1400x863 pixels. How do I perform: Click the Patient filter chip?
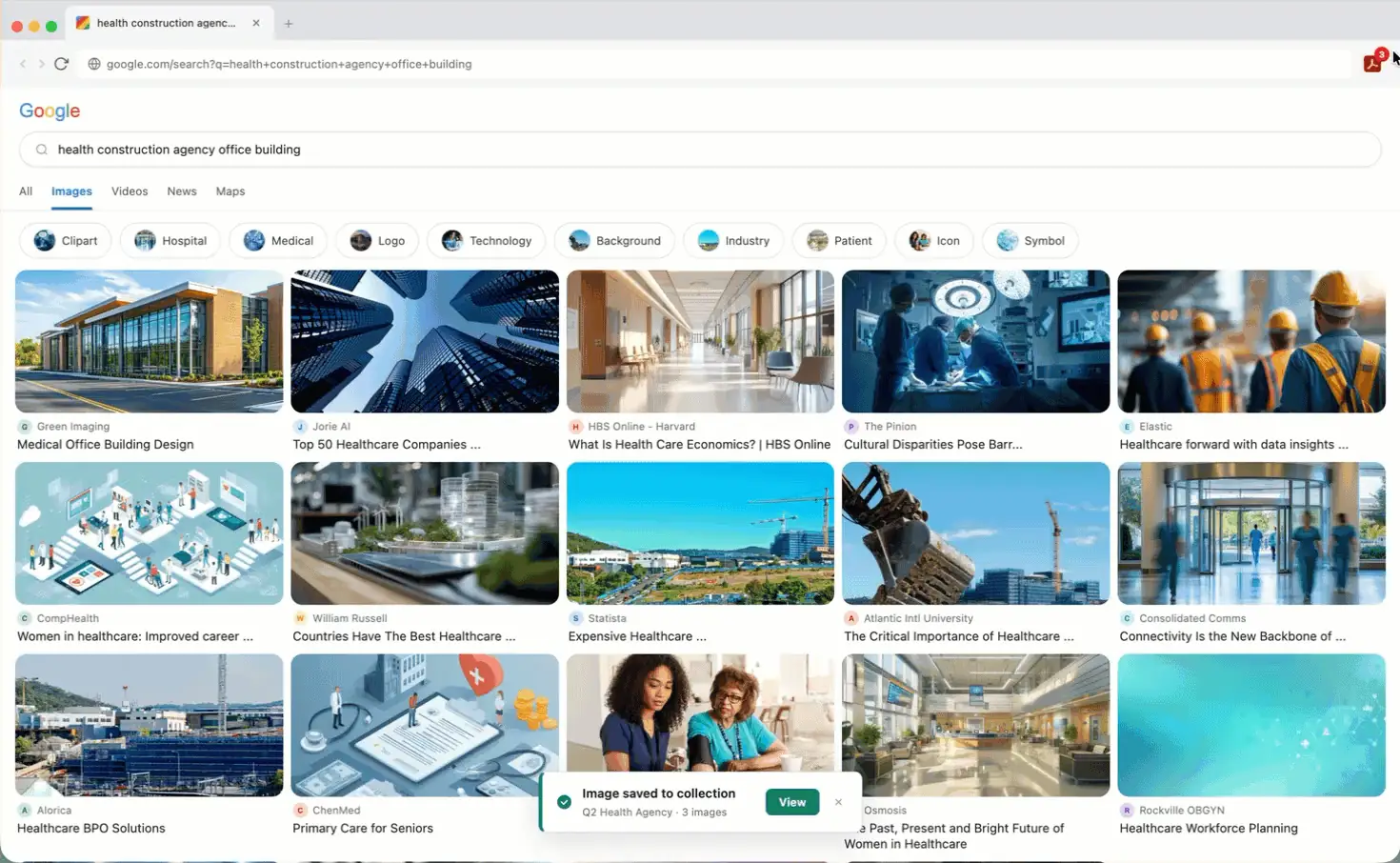[839, 241]
